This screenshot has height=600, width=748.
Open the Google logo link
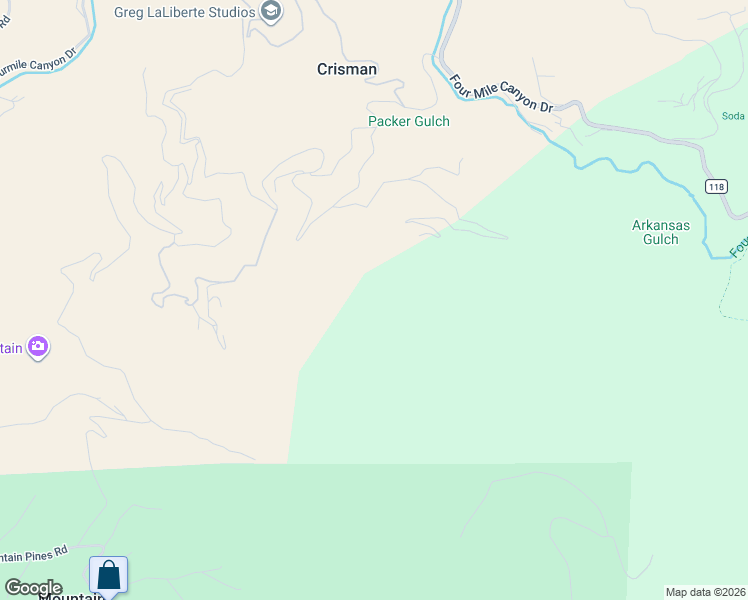(x=33, y=587)
